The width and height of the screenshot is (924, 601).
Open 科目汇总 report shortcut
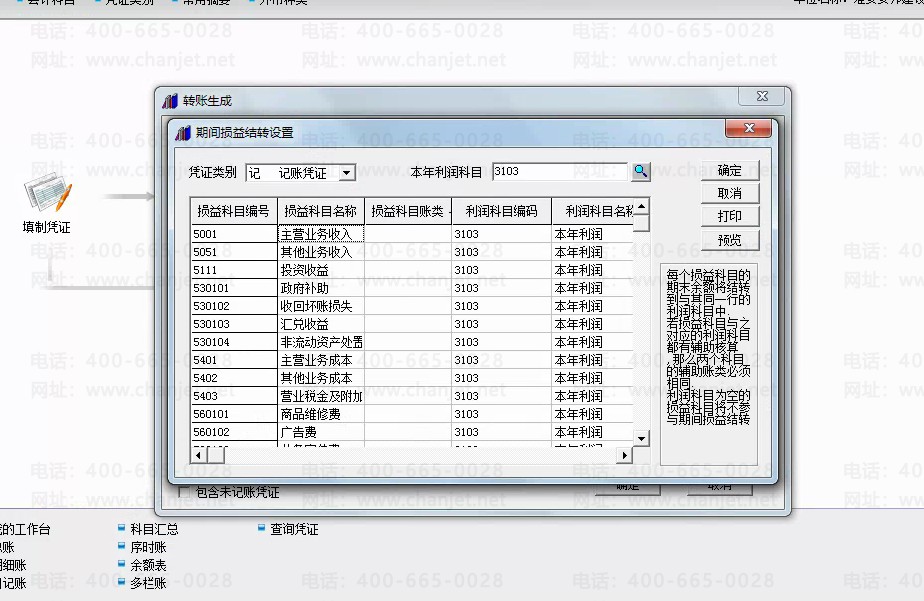click(154, 529)
